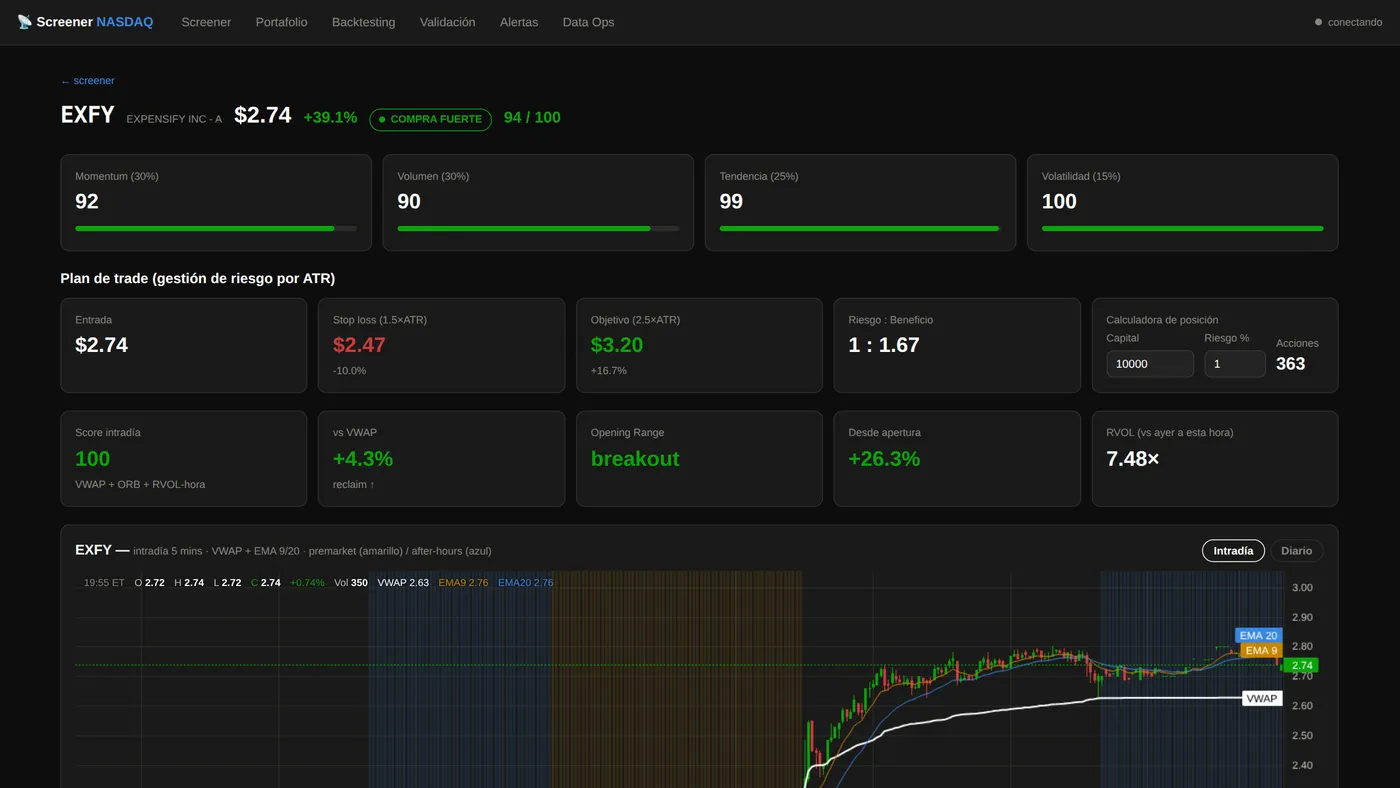The width and height of the screenshot is (1400, 788).
Task: Click the conectando status indicator
Action: point(1348,22)
